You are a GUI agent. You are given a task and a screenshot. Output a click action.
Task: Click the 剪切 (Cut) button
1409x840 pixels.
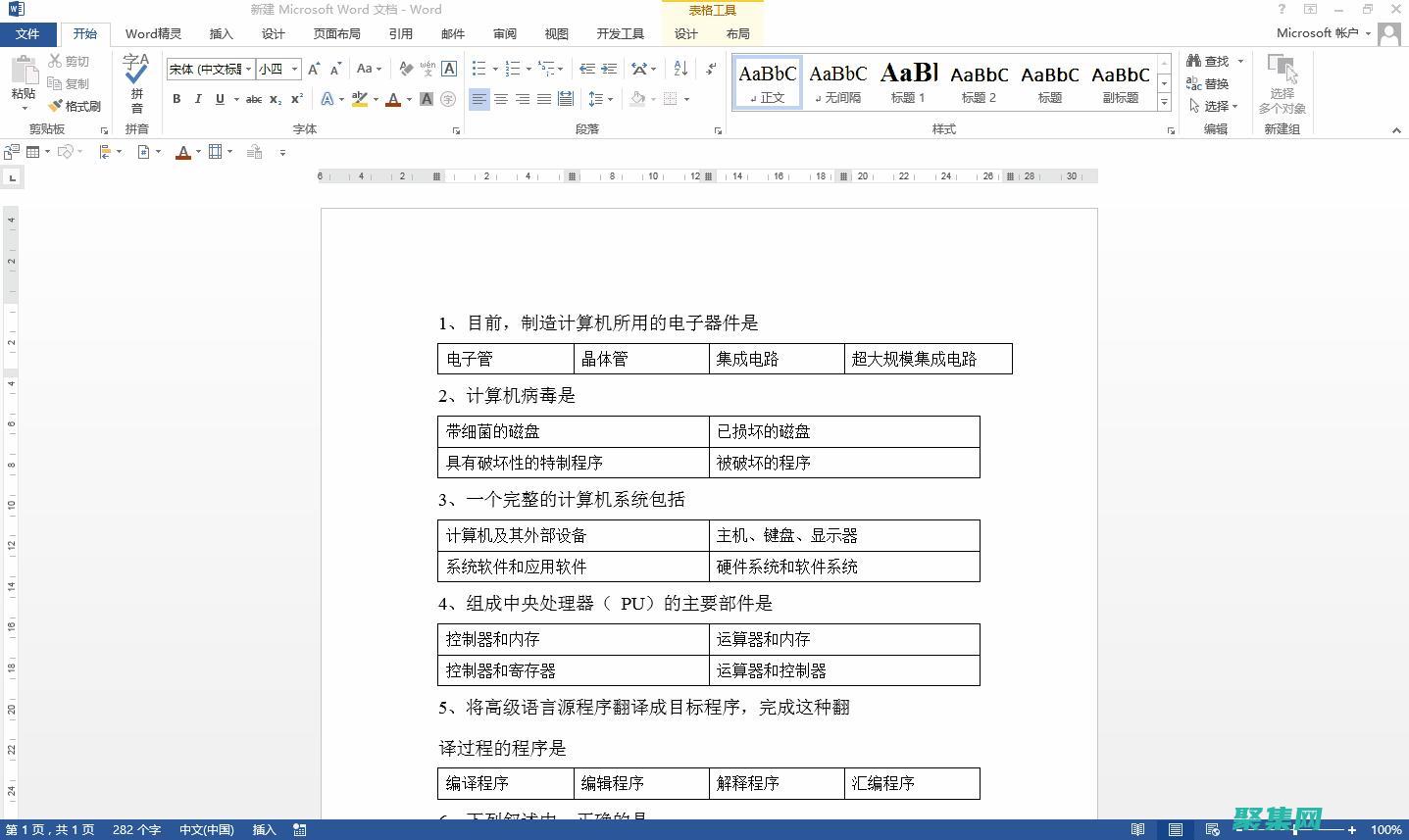coord(69,60)
